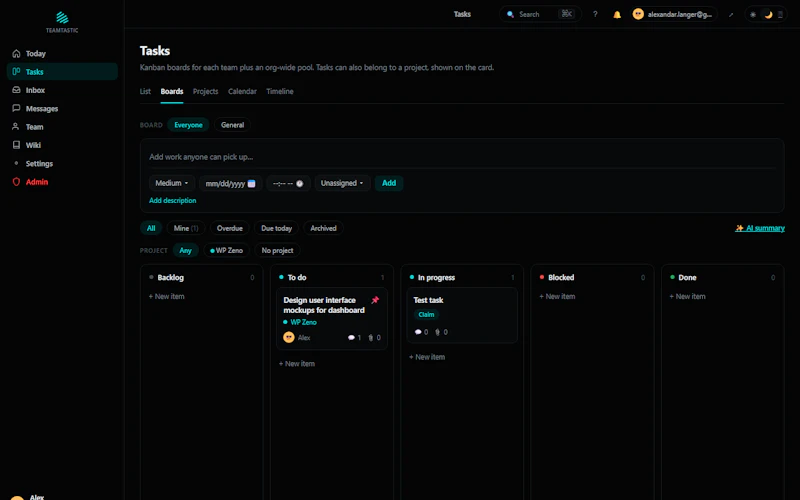Add a New item in Backlog column

pyautogui.click(x=166, y=296)
